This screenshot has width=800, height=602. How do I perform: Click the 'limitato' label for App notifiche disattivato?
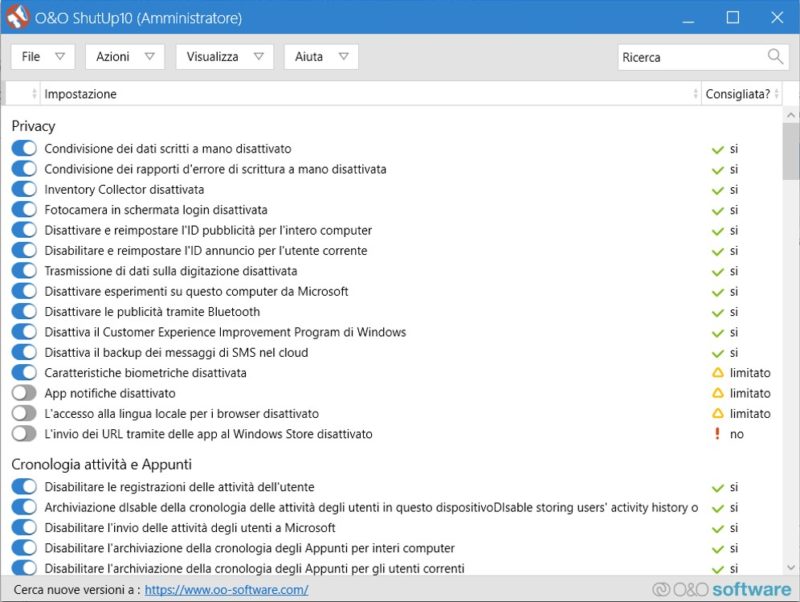coord(750,393)
